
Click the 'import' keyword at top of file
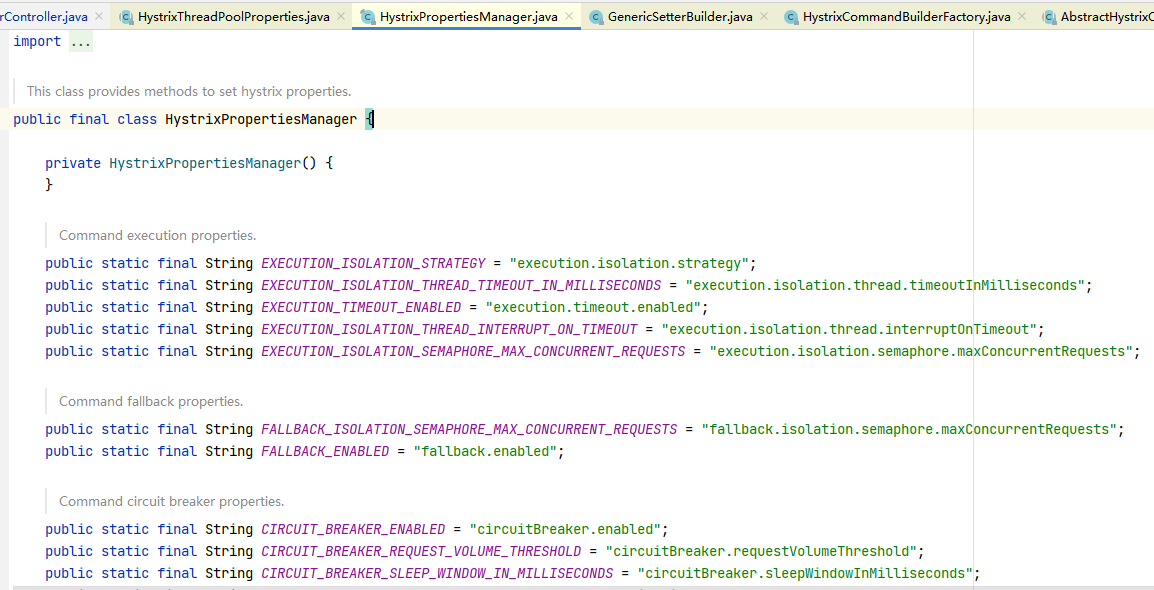37,41
